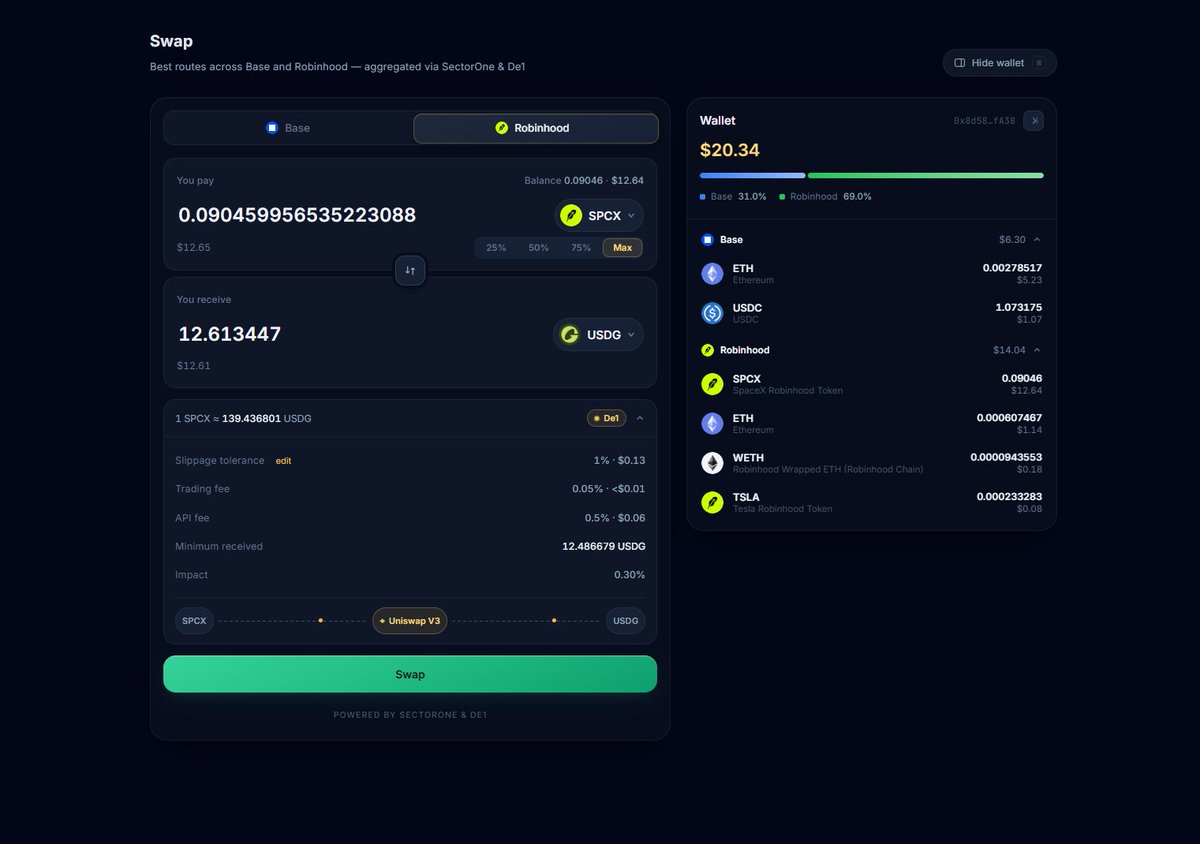The height and width of the screenshot is (844, 1200).
Task: Click the You receive amount 12.613447
Action: [230, 334]
